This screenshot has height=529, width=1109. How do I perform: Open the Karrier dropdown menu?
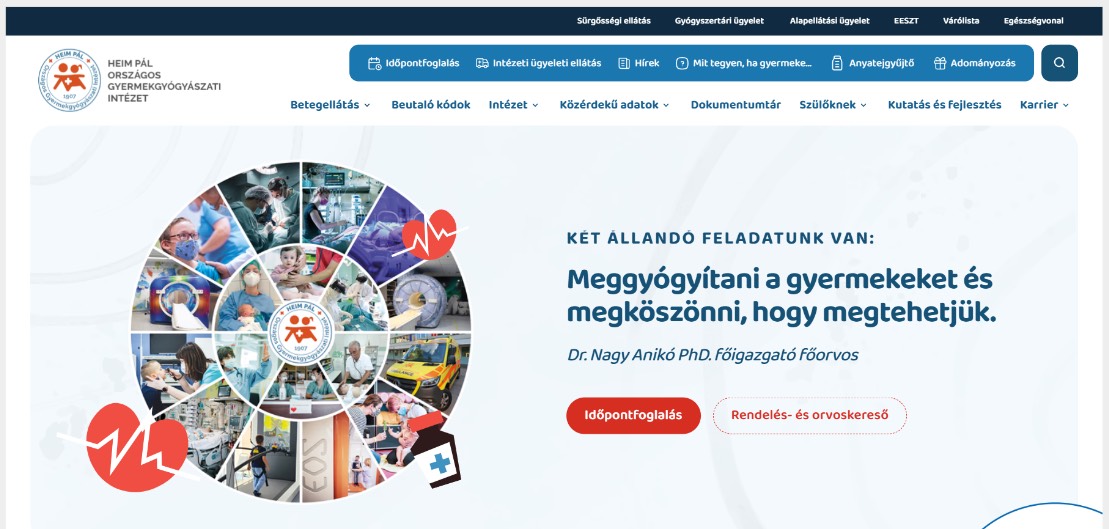[x=1045, y=105]
